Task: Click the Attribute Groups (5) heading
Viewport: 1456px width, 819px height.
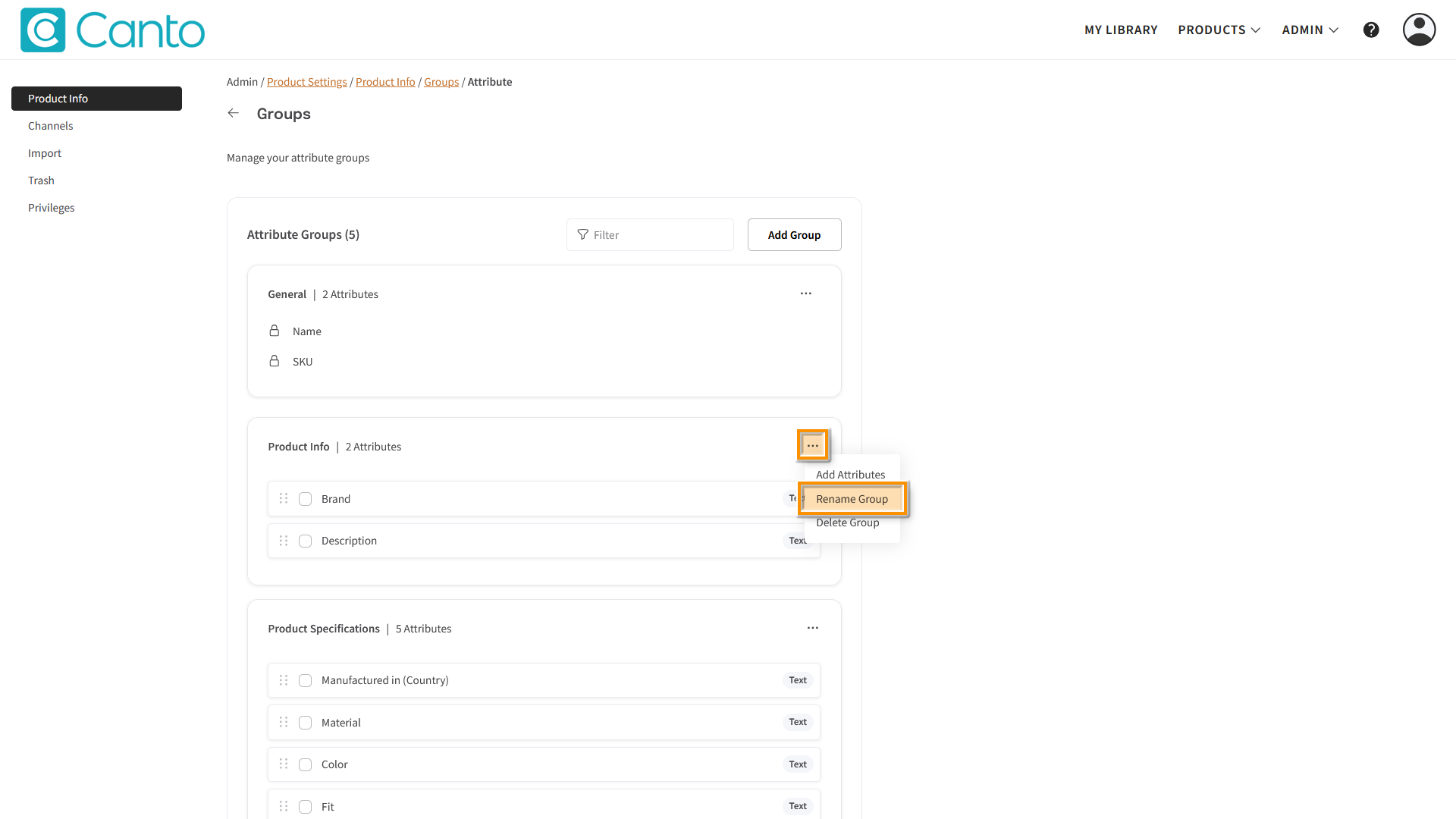Action: [303, 234]
